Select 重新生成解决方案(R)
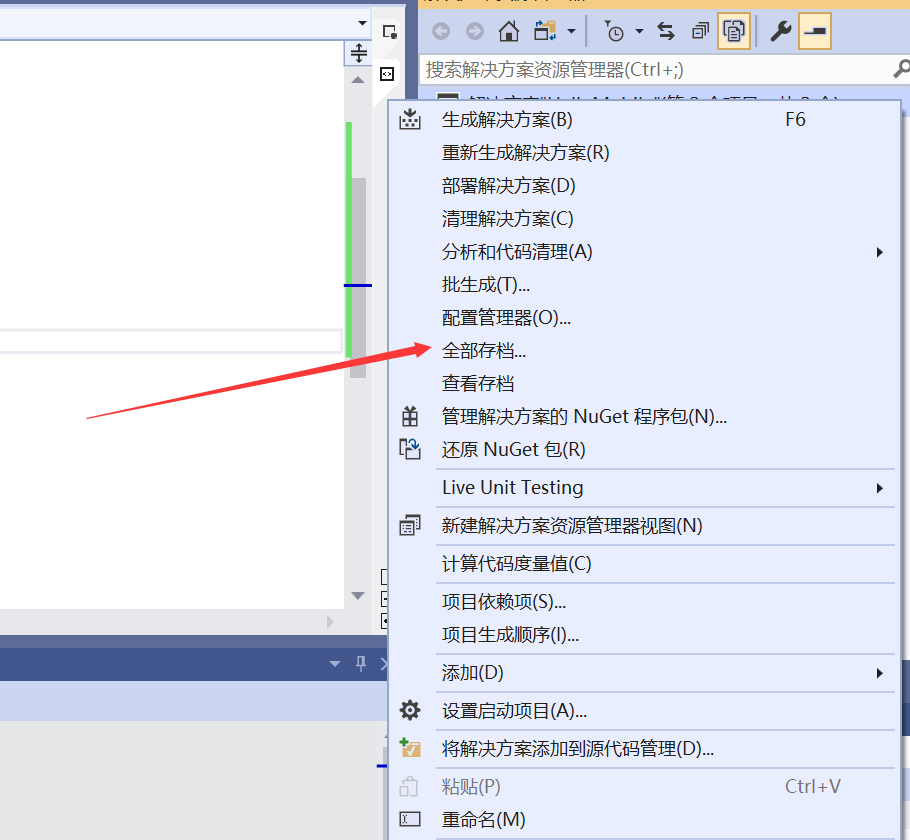Viewport: 910px width, 840px height. point(644,153)
